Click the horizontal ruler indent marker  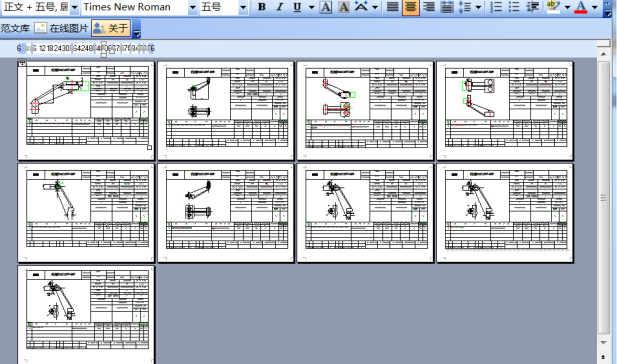(104, 48)
